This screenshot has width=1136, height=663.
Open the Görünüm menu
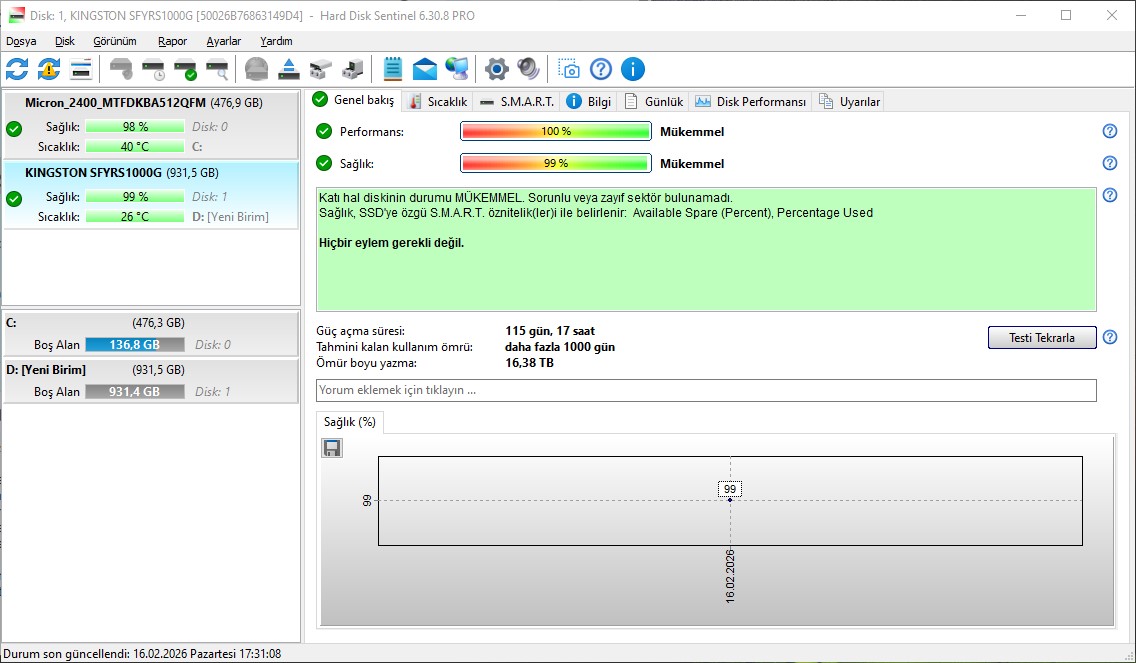click(114, 41)
